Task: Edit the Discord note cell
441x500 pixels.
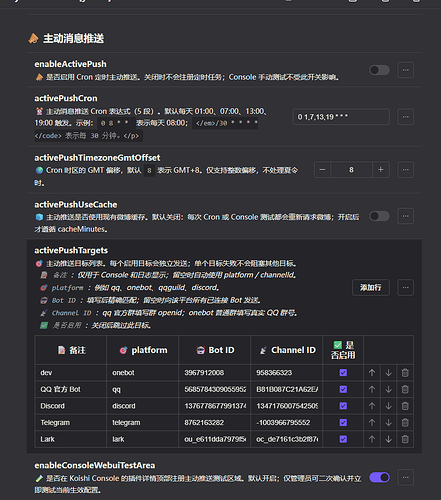Action: (71, 406)
